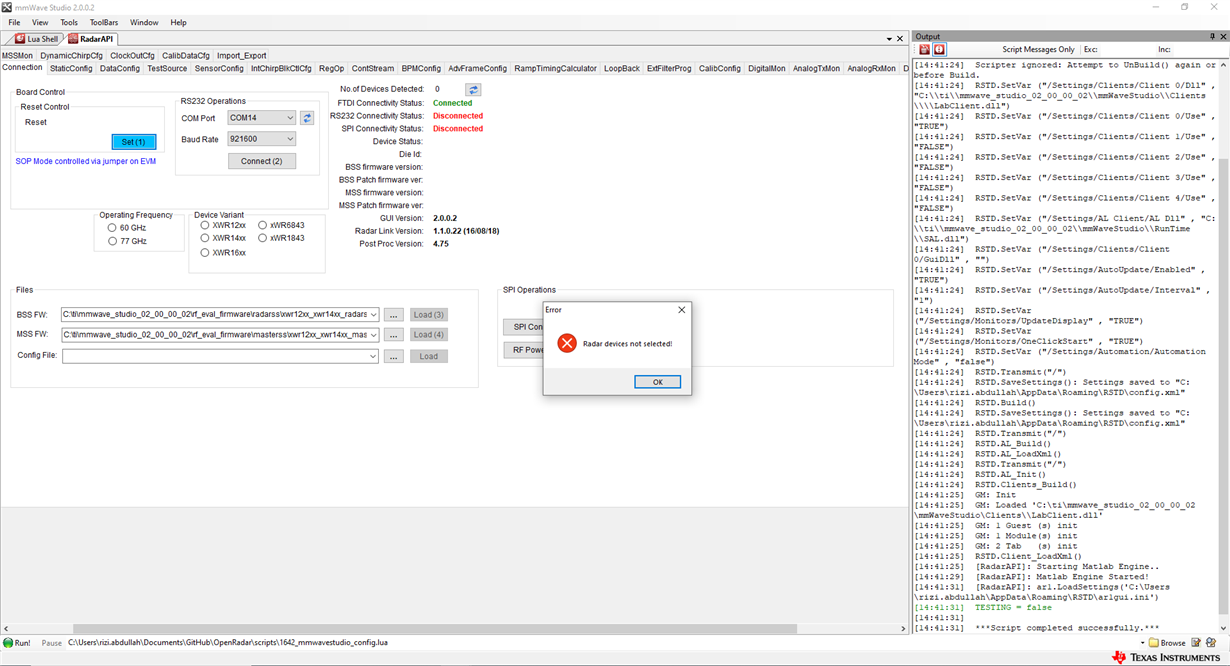
Task: Open the Help menu
Action: pyautogui.click(x=178, y=22)
